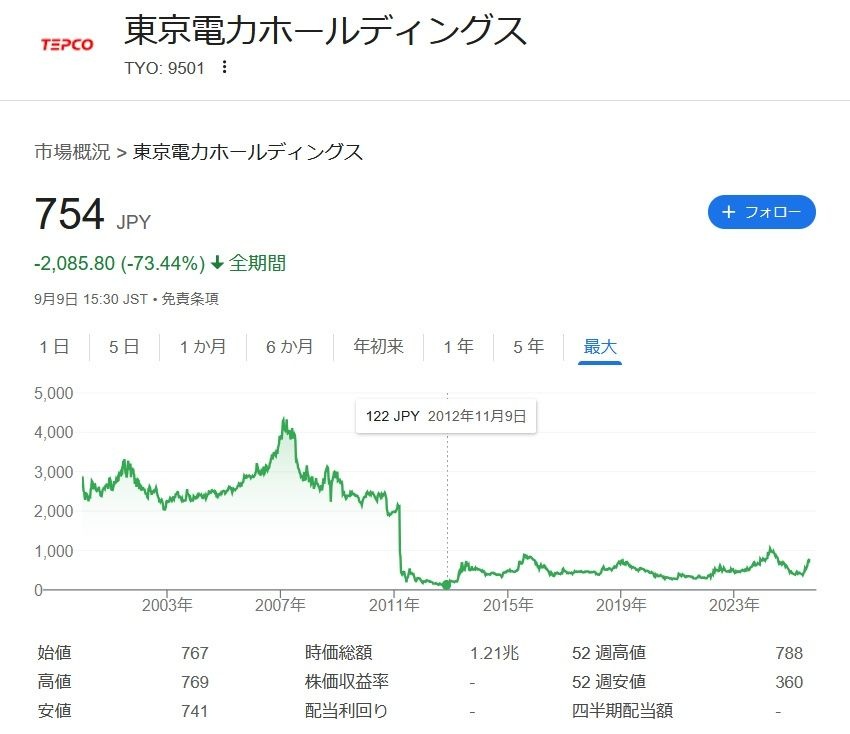850x734 pixels.
Task: Click the 2003年 axis label
Action: coord(167,605)
